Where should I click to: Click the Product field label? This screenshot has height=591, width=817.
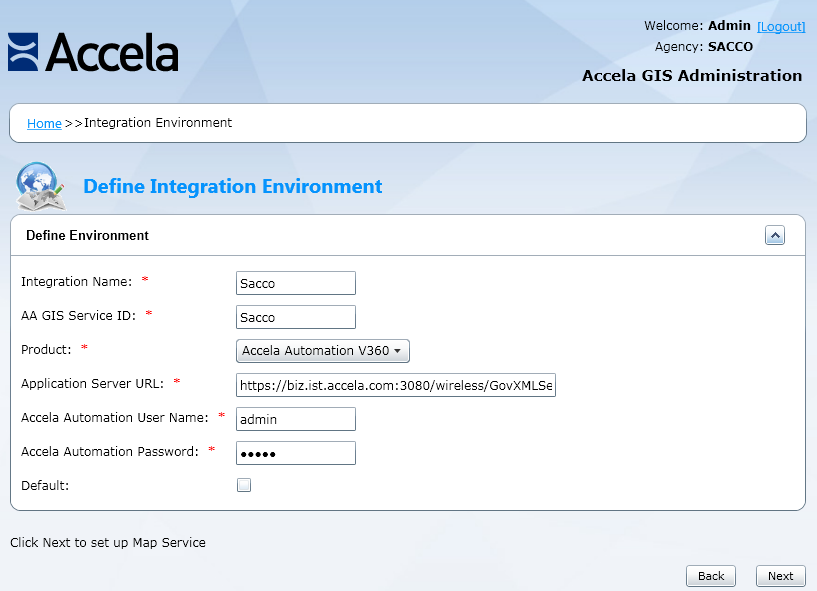(46, 349)
